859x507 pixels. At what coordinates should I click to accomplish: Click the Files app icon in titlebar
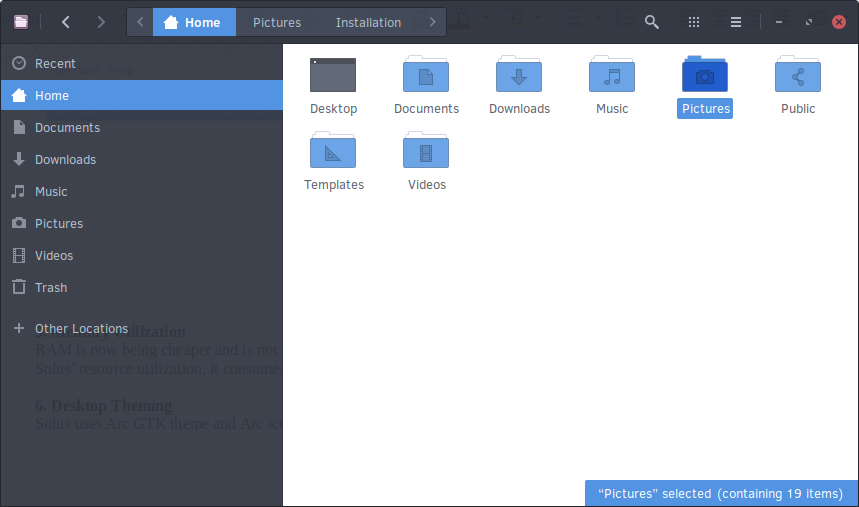click(x=21, y=22)
